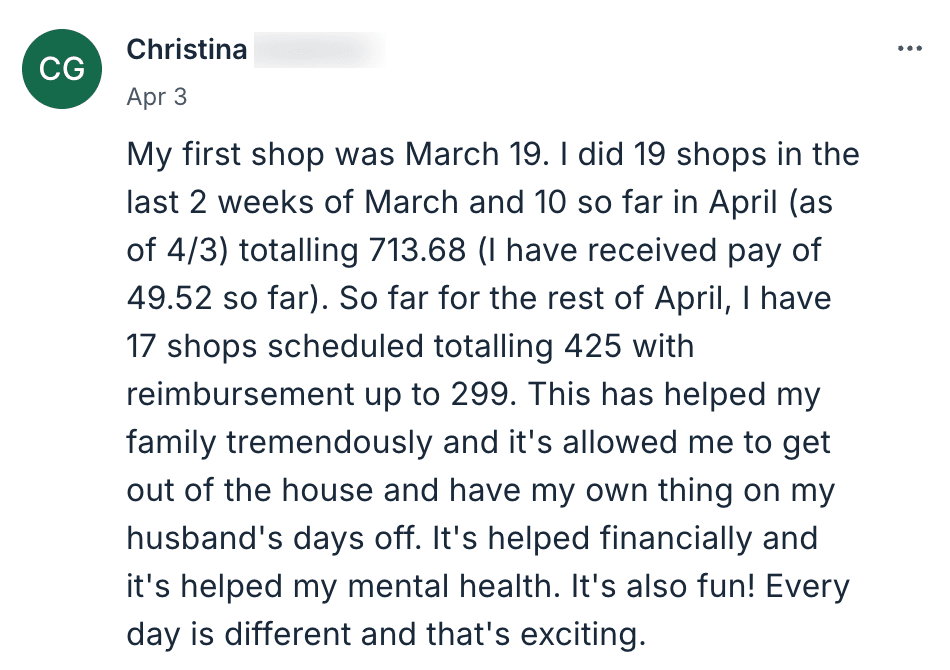
Task: Click the amount 713.68 in the comment
Action: pyautogui.click(x=417, y=250)
